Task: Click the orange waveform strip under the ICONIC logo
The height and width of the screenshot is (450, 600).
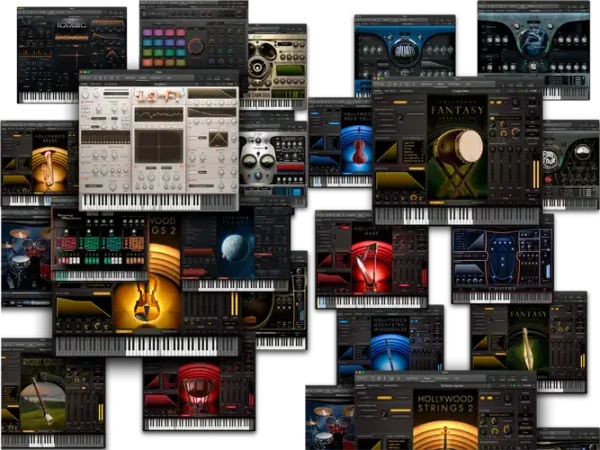Action: (72, 38)
